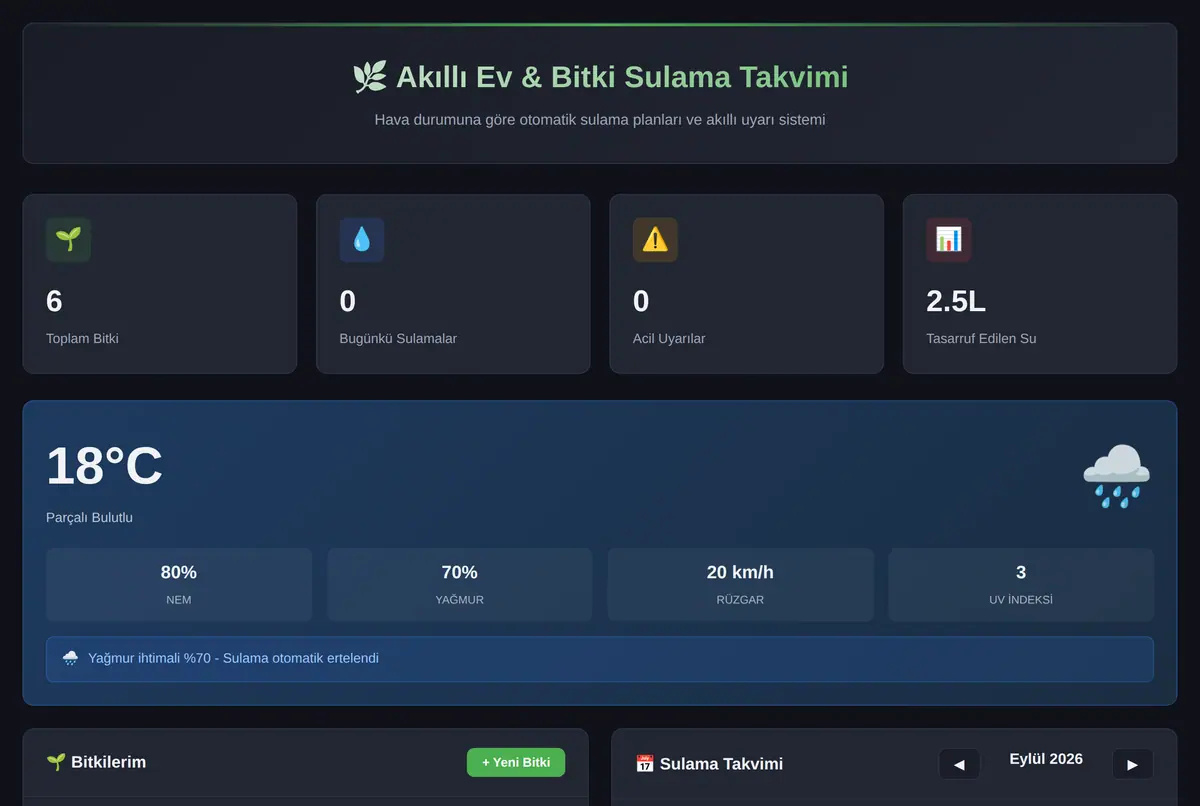Click the 20 km/h RÜZGAR wind tile
The image size is (1200, 806).
740,584
